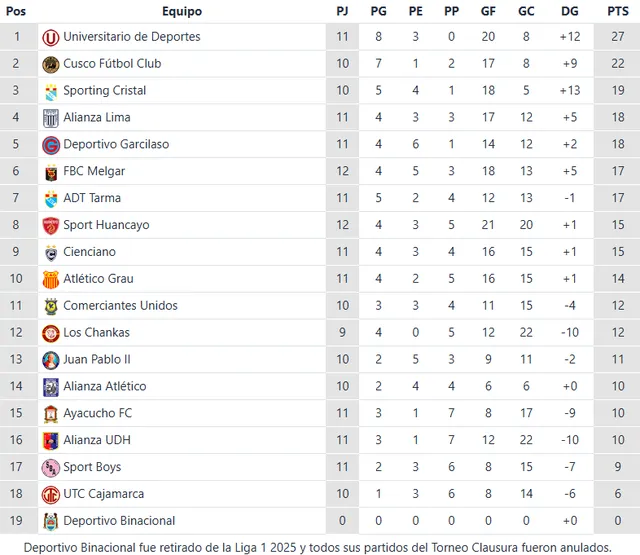Click the Sport Huancayo crest icon
Screen dimensions: 640x555
tap(51, 226)
